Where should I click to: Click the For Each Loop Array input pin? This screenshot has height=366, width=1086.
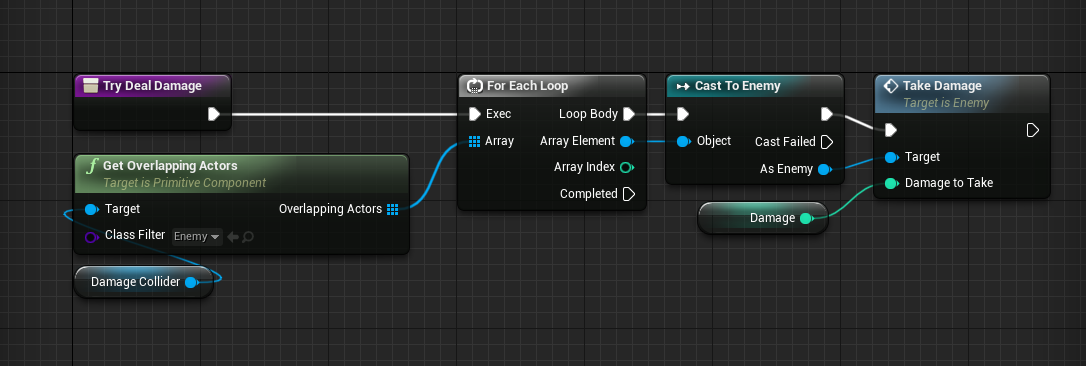click(474, 141)
